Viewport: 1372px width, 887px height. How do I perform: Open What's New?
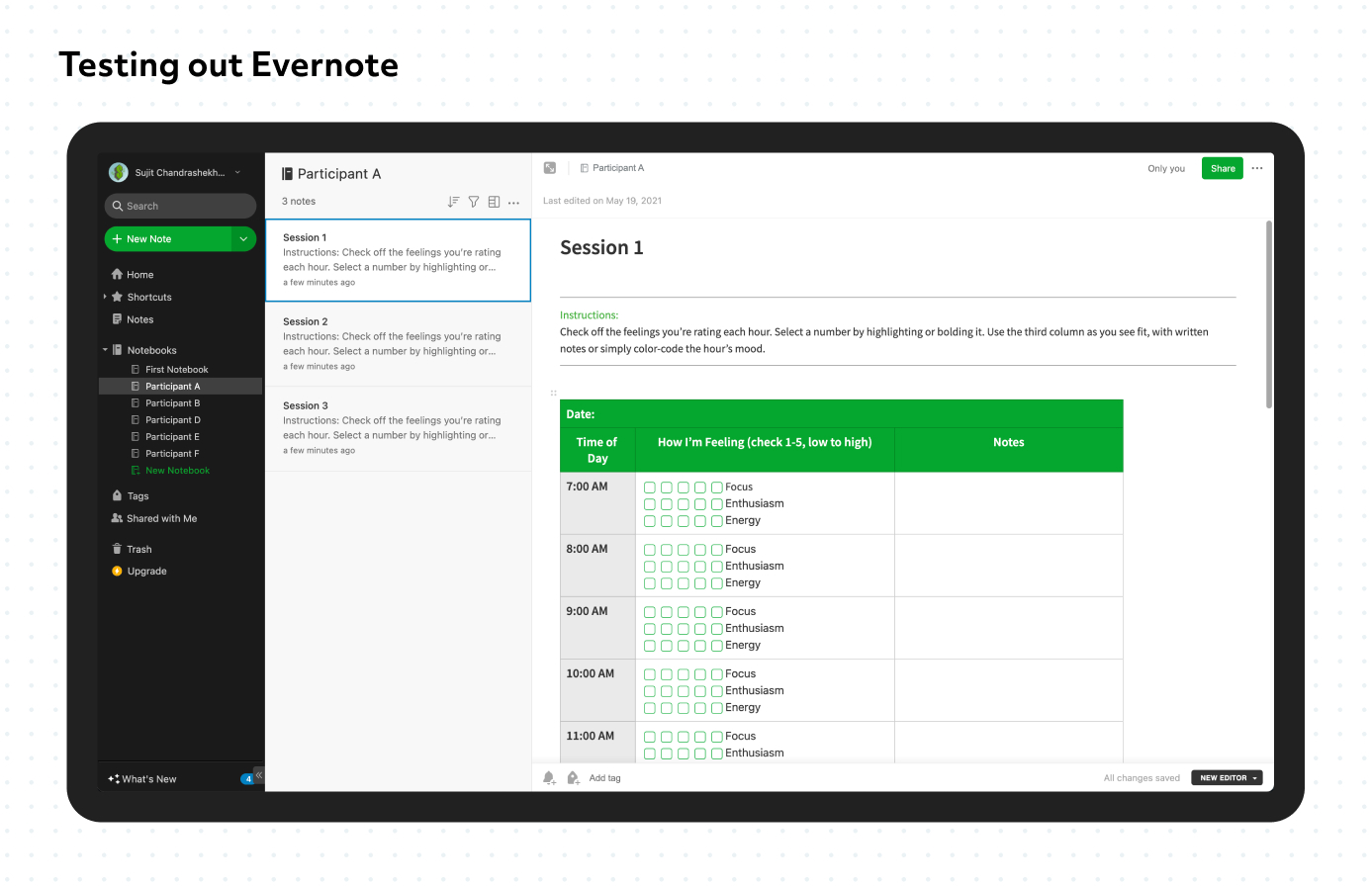pos(148,779)
